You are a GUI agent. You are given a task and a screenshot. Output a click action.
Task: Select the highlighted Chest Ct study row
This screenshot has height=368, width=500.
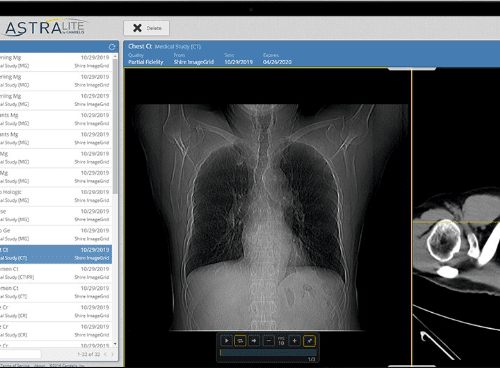56,254
